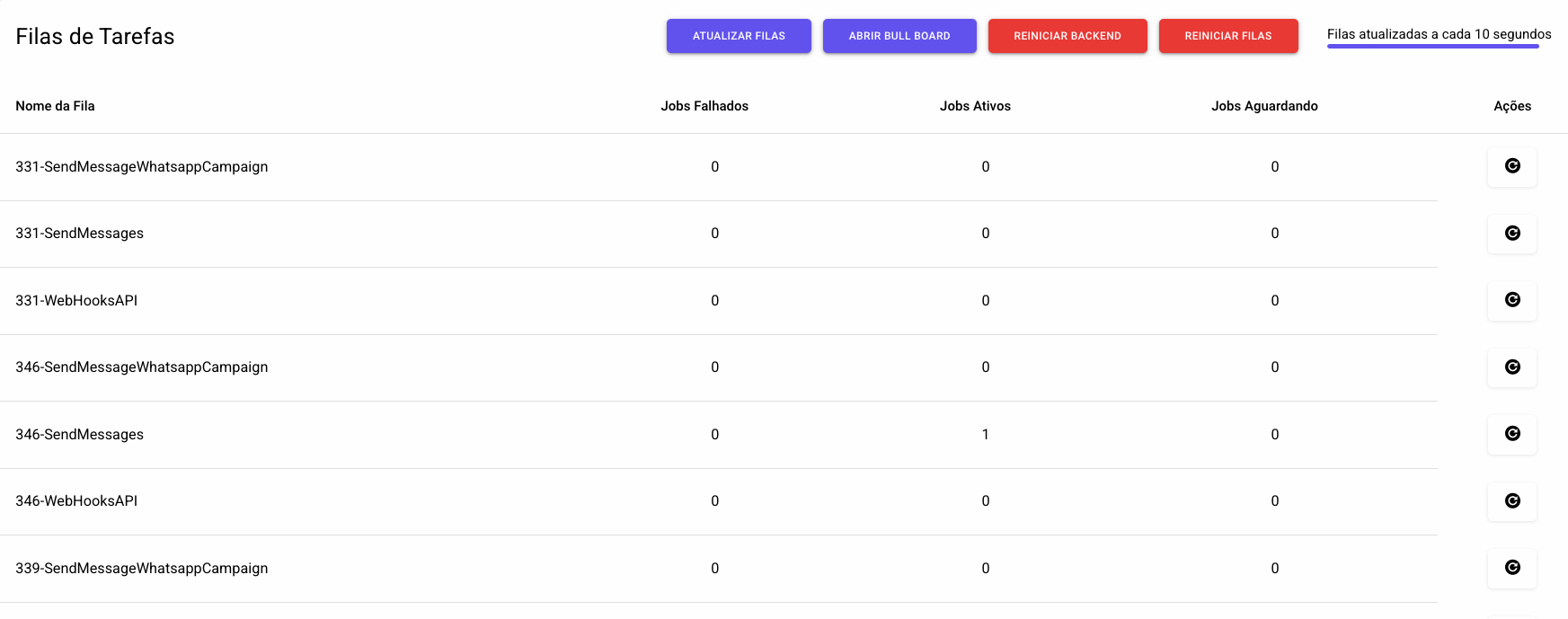Restart the 346-SendMessages queue icon
Viewport: 1568px width, 619px height.
click(1511, 434)
